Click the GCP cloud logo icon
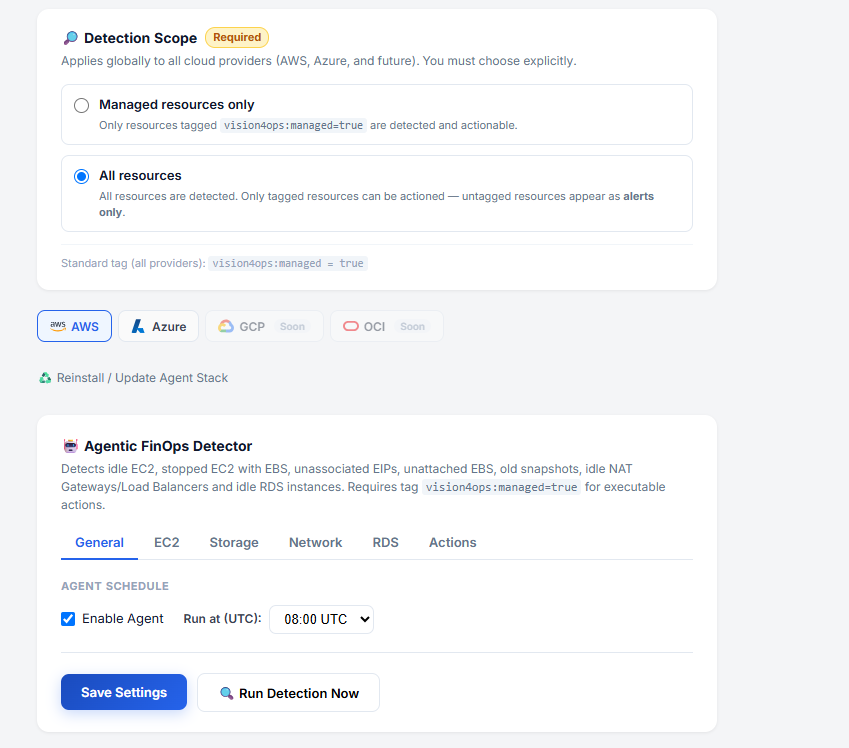This screenshot has height=748, width=849. click(226, 326)
